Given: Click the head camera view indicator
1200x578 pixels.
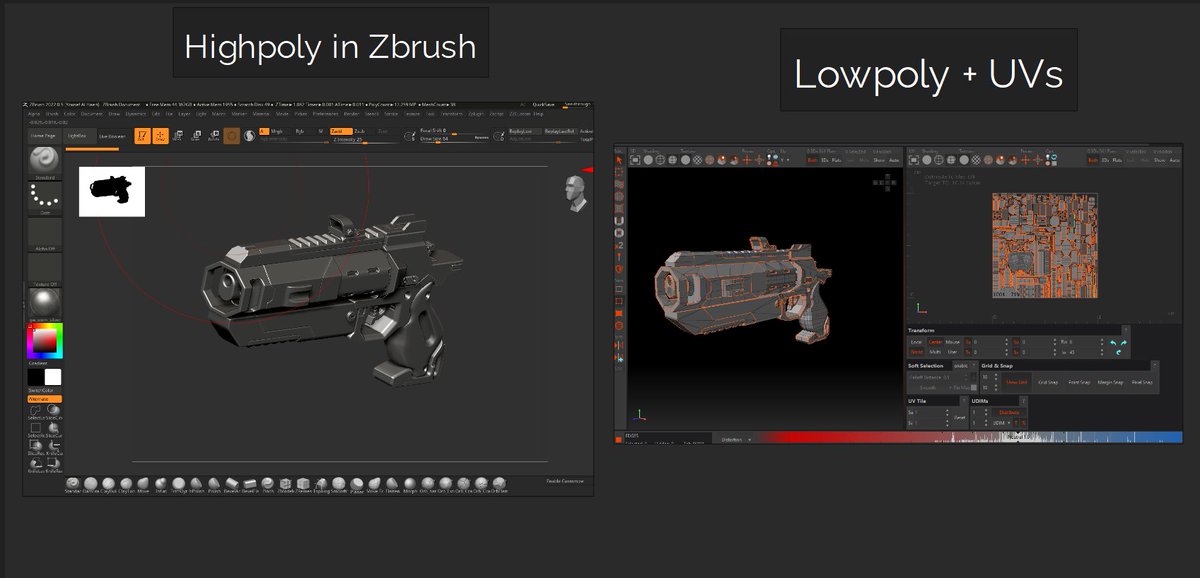Looking at the screenshot, I should [574, 193].
